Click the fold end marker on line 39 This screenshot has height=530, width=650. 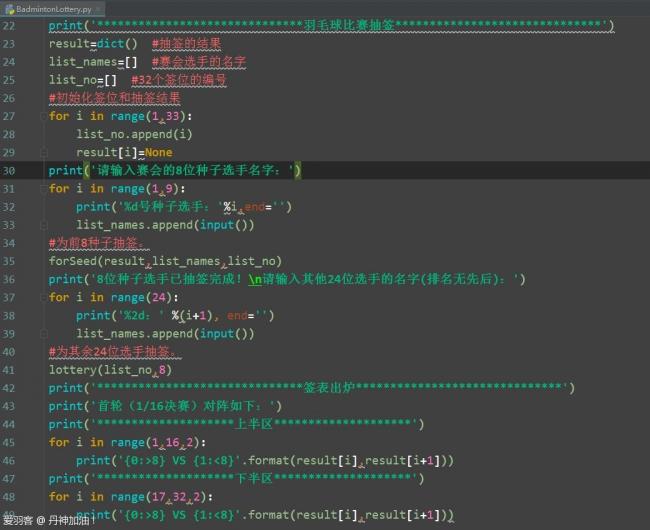point(42,333)
